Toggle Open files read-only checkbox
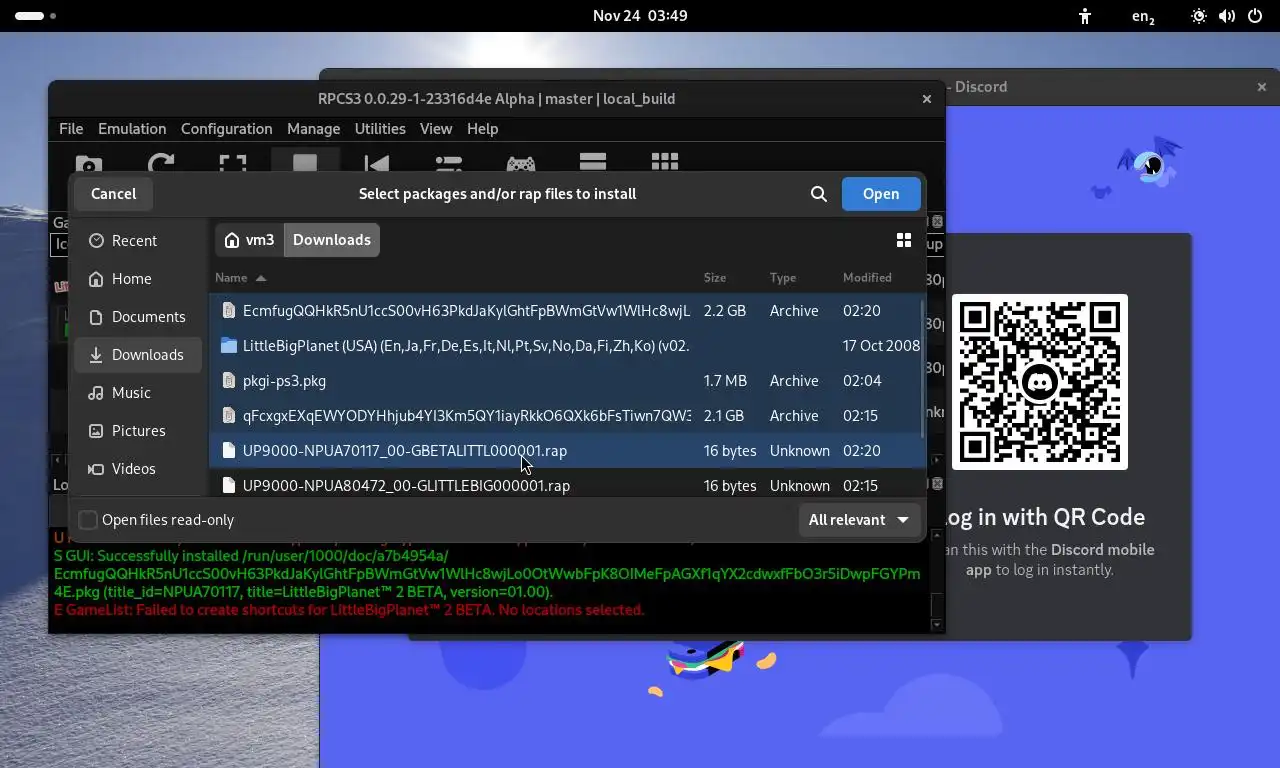This screenshot has height=768, width=1280. [x=88, y=520]
